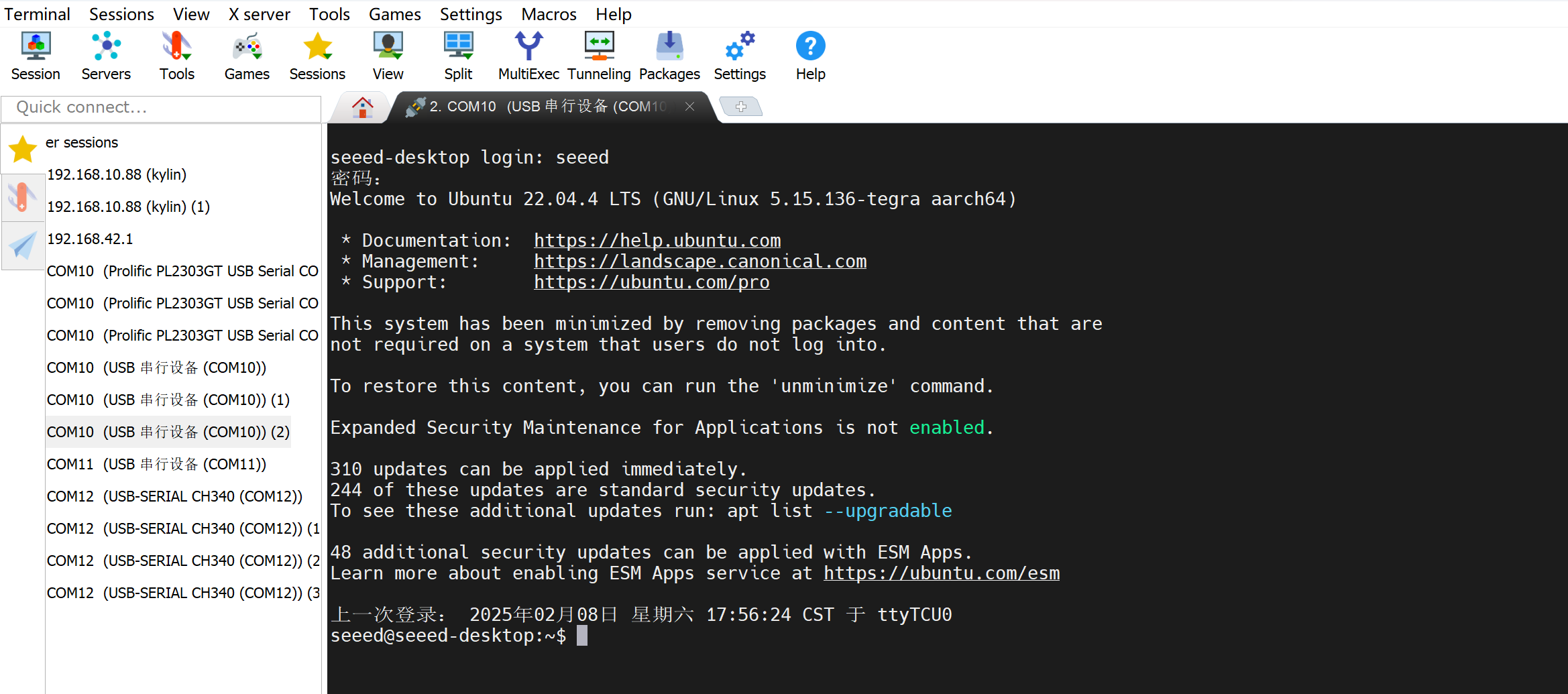Click the '--upgradable' text in terminal
Image resolution: width=1568 pixels, height=694 pixels.
click(x=888, y=511)
